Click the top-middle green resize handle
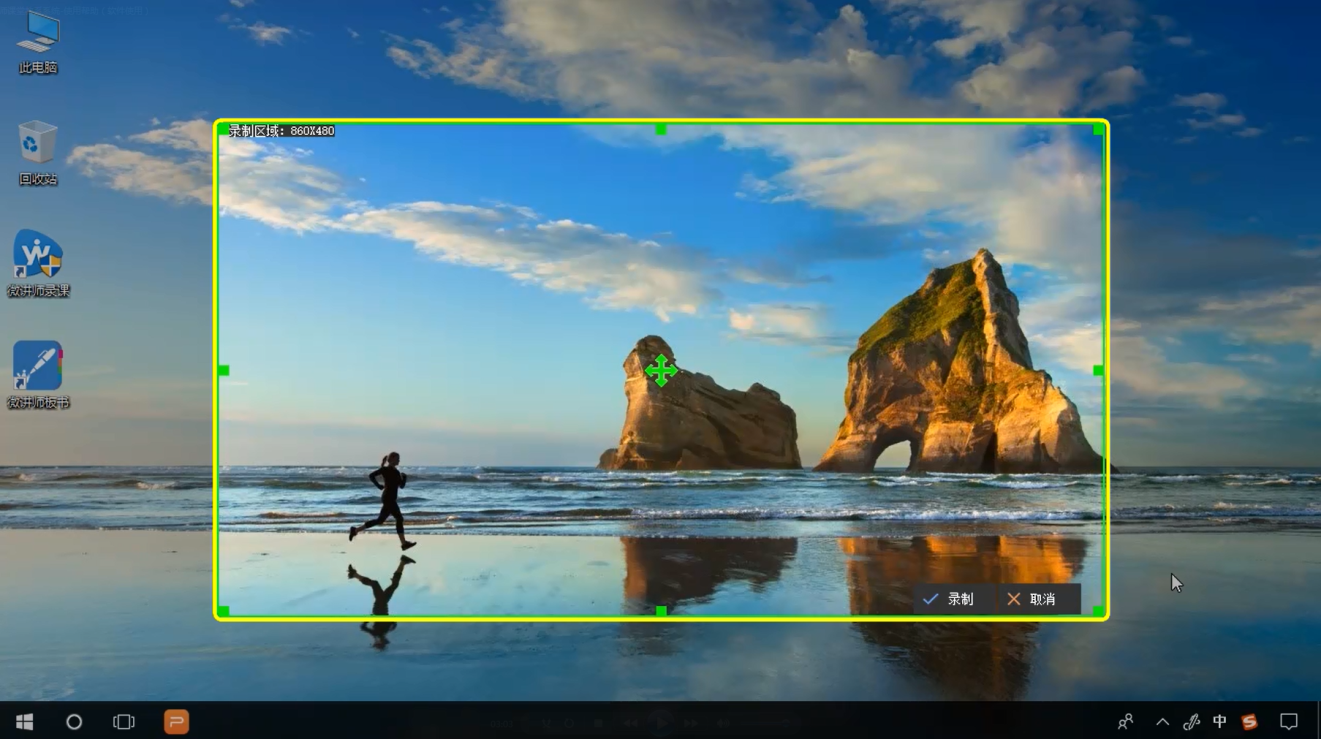Viewport: 1321px width, 739px height. point(661,129)
